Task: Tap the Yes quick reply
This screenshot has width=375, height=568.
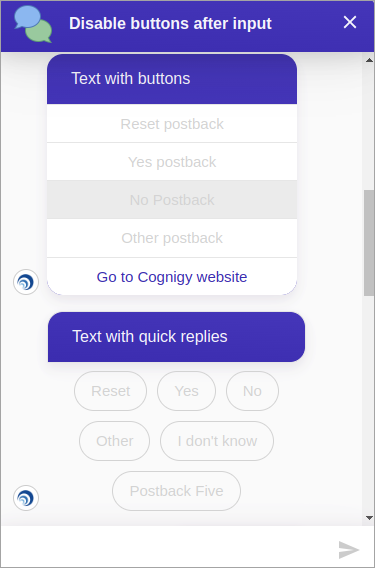Action: 187,391
